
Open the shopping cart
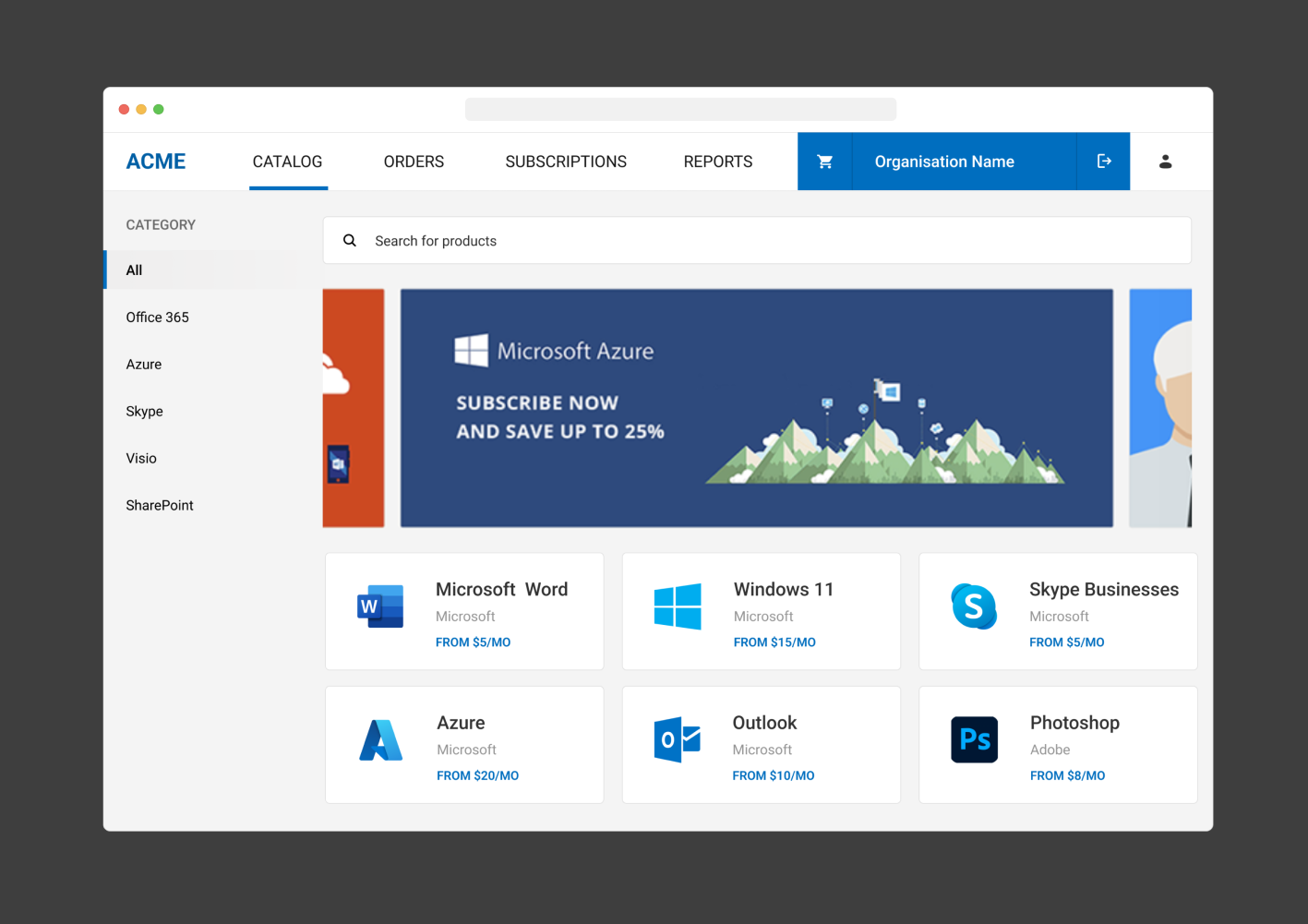click(x=825, y=162)
